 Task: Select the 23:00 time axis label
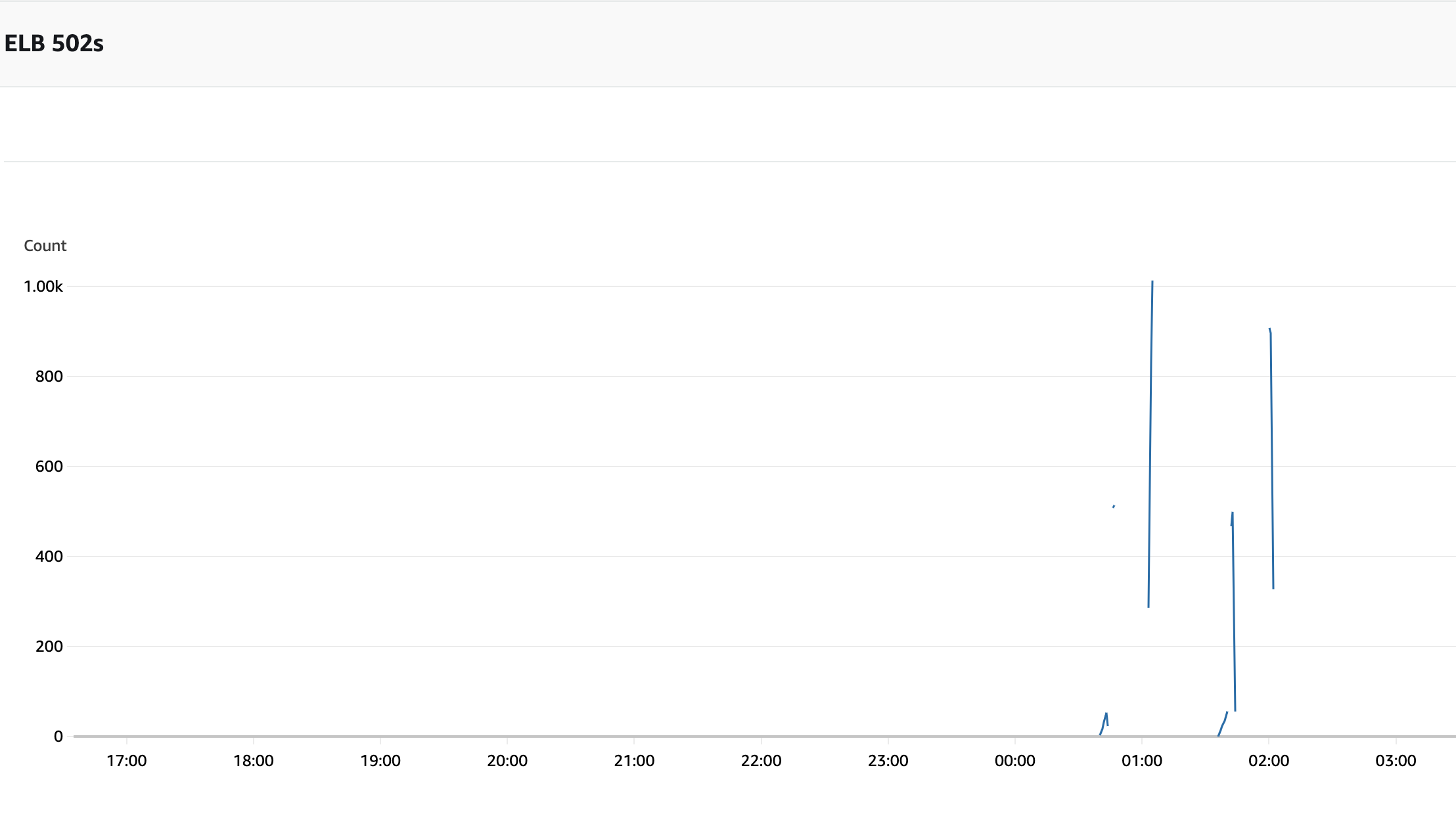888,761
